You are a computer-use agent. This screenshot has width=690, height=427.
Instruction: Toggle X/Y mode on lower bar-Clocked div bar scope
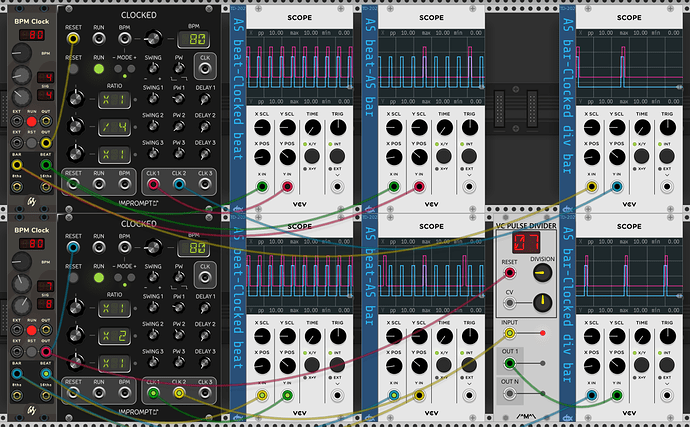(641, 364)
